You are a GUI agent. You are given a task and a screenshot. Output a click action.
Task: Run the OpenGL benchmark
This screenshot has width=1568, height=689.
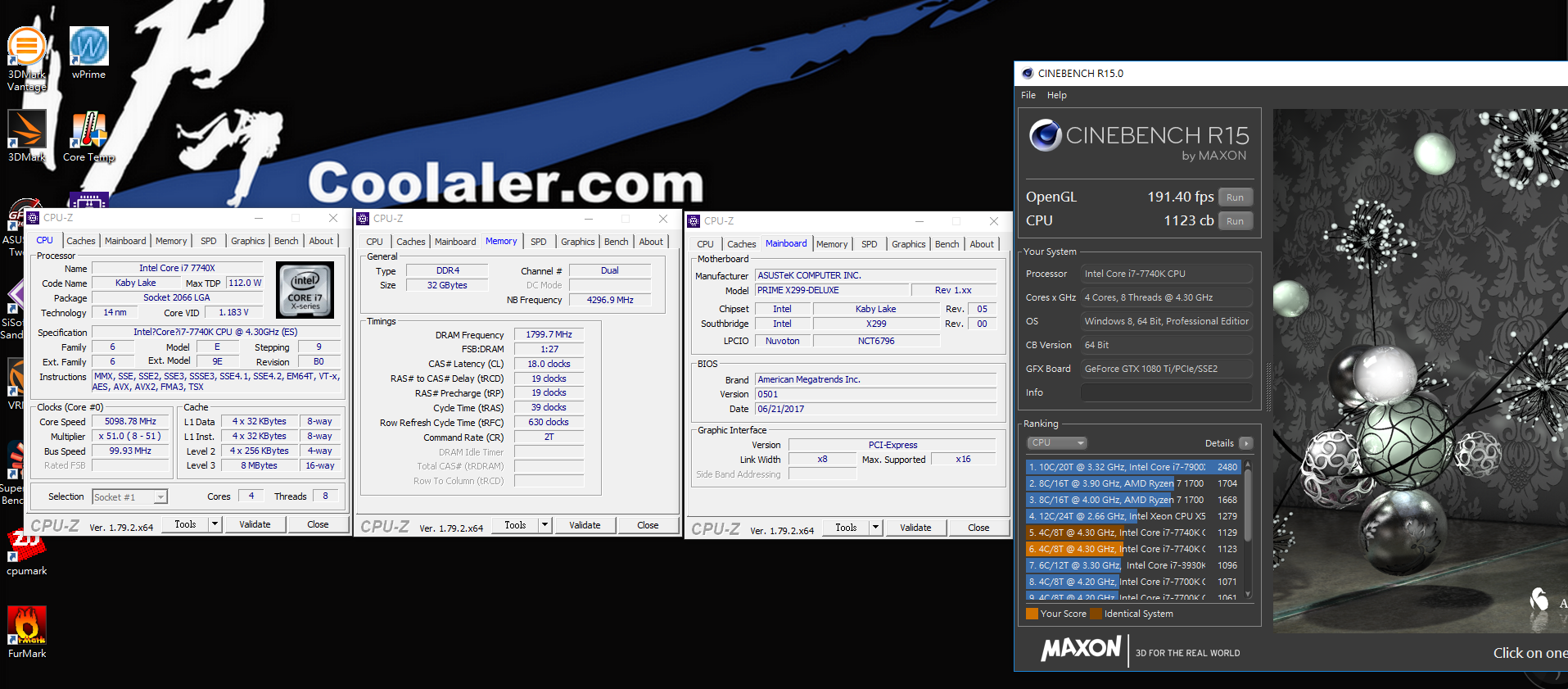point(1235,197)
